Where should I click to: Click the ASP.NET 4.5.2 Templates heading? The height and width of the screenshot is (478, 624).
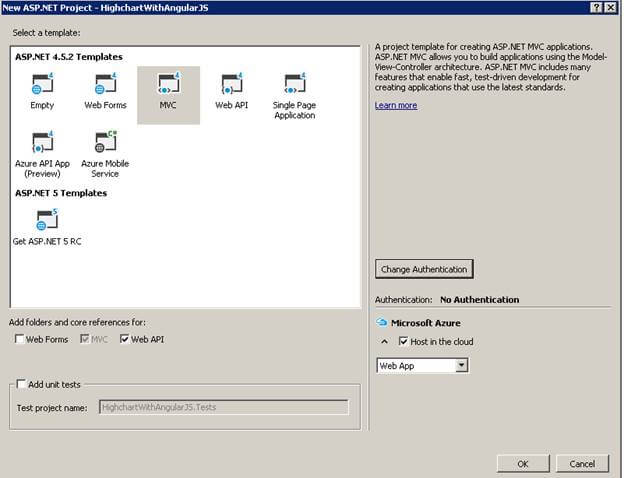click(x=69, y=57)
